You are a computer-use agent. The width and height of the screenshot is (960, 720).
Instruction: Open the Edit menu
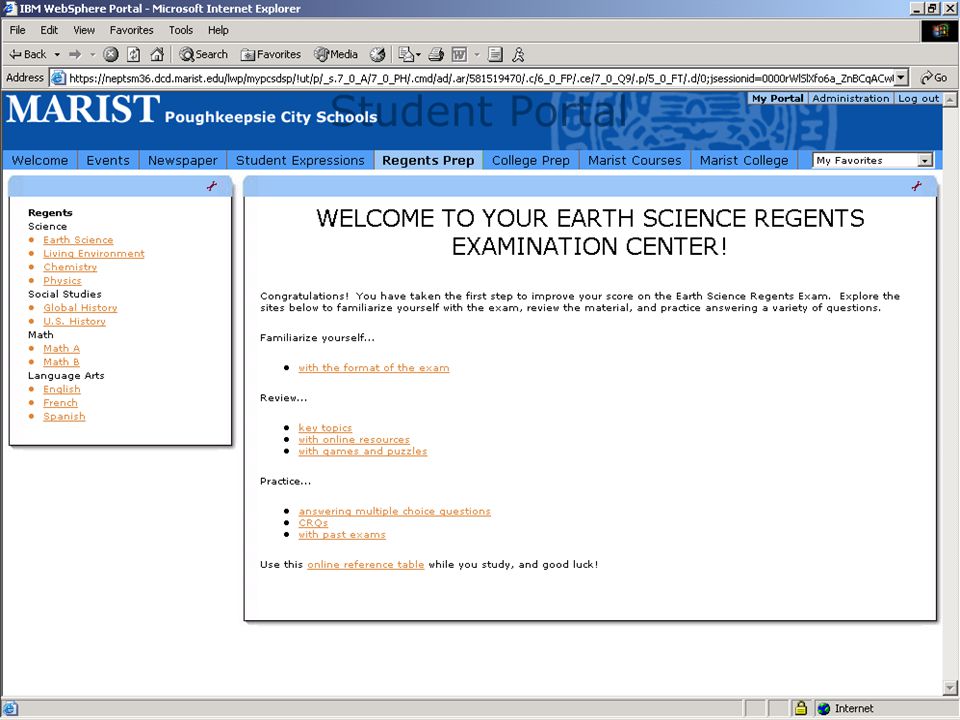point(49,30)
